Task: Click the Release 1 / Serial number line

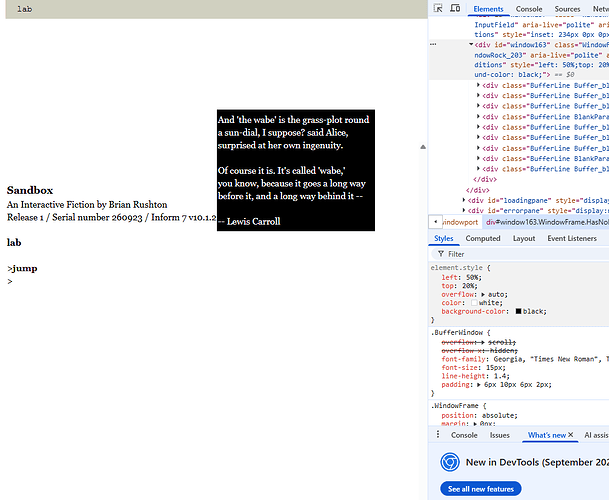Action: coord(111,218)
